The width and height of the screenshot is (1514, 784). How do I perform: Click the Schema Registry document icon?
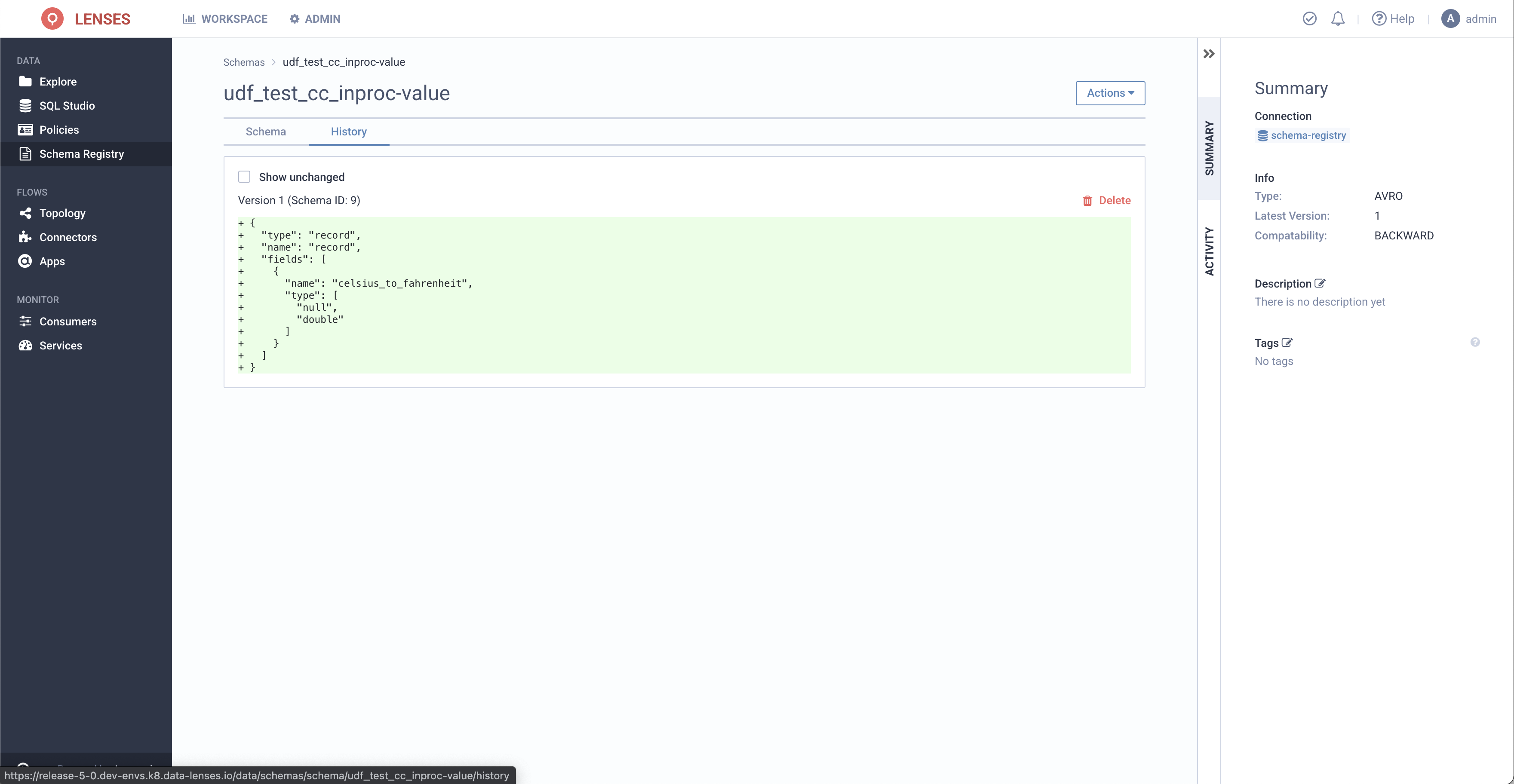[25, 154]
